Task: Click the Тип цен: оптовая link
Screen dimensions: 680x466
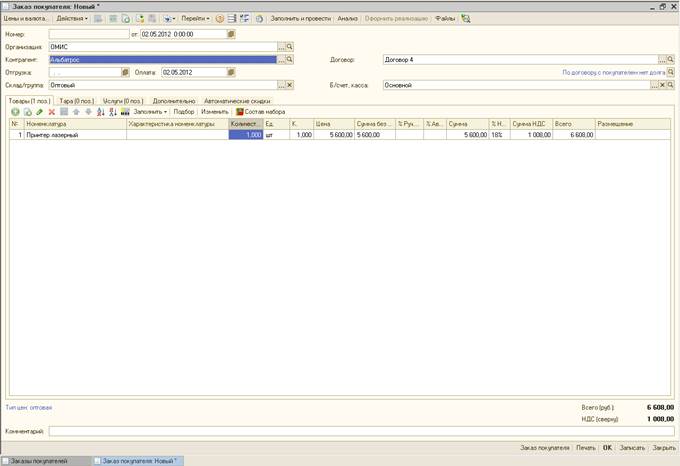Action: tap(29, 407)
